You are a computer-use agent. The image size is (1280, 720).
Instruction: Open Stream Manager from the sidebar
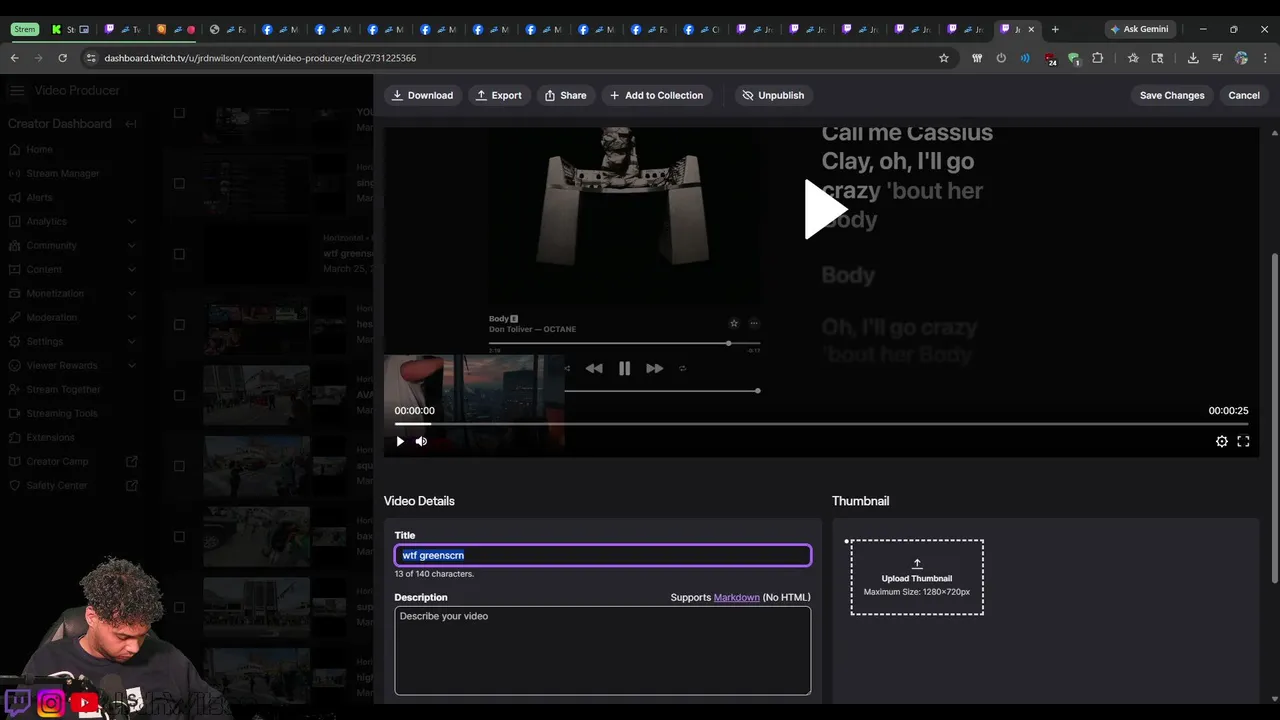(63, 173)
